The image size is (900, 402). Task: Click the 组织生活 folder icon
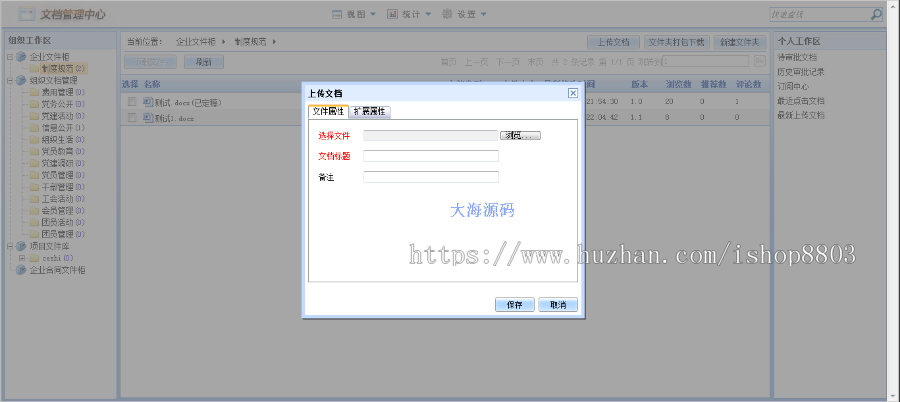coord(34,140)
